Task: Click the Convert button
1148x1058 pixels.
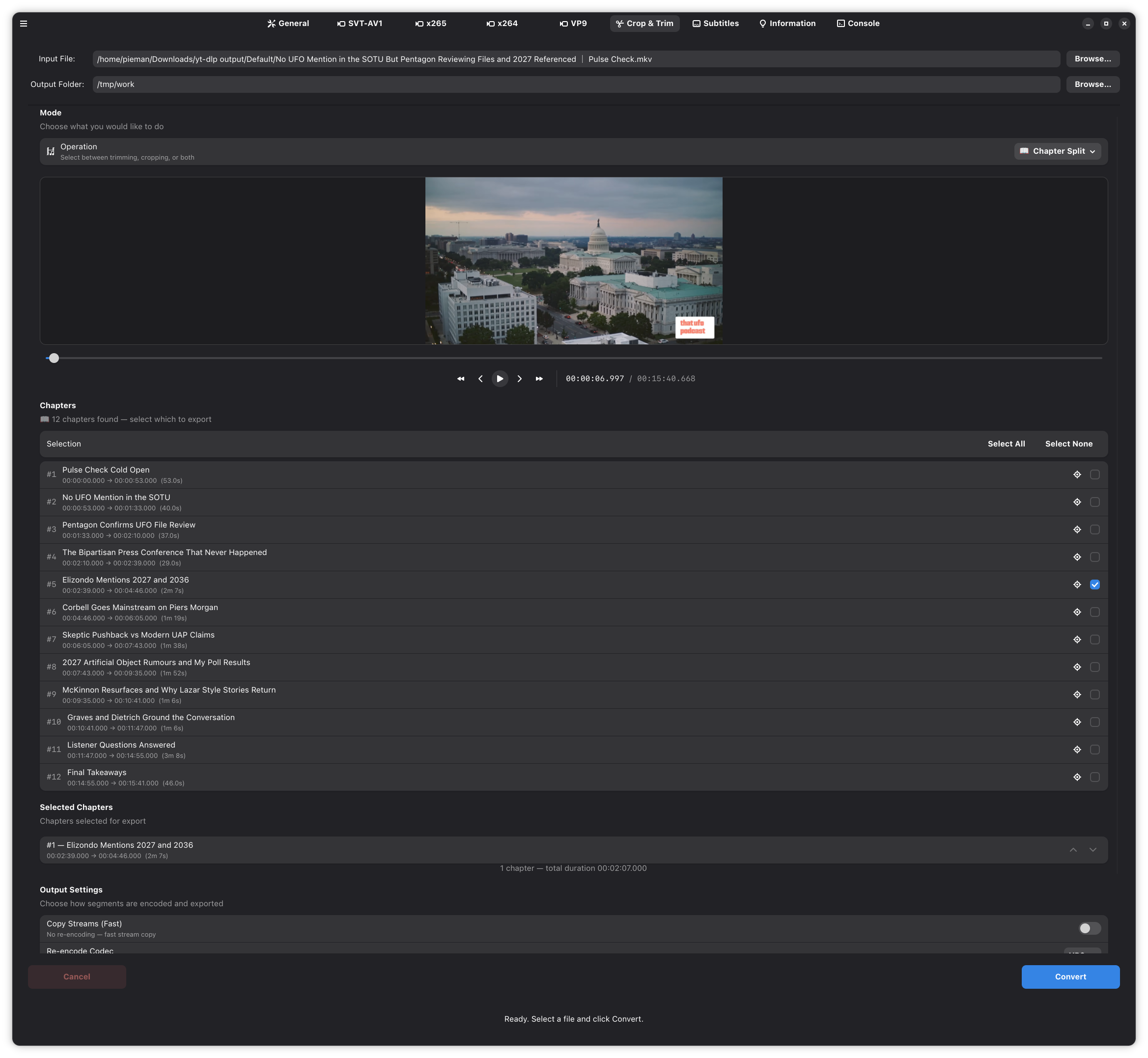Action: click(1070, 976)
